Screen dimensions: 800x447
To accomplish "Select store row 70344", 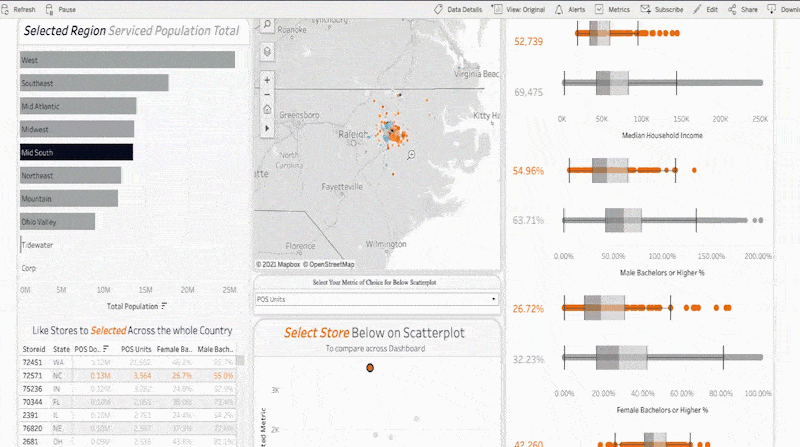I will (129, 402).
